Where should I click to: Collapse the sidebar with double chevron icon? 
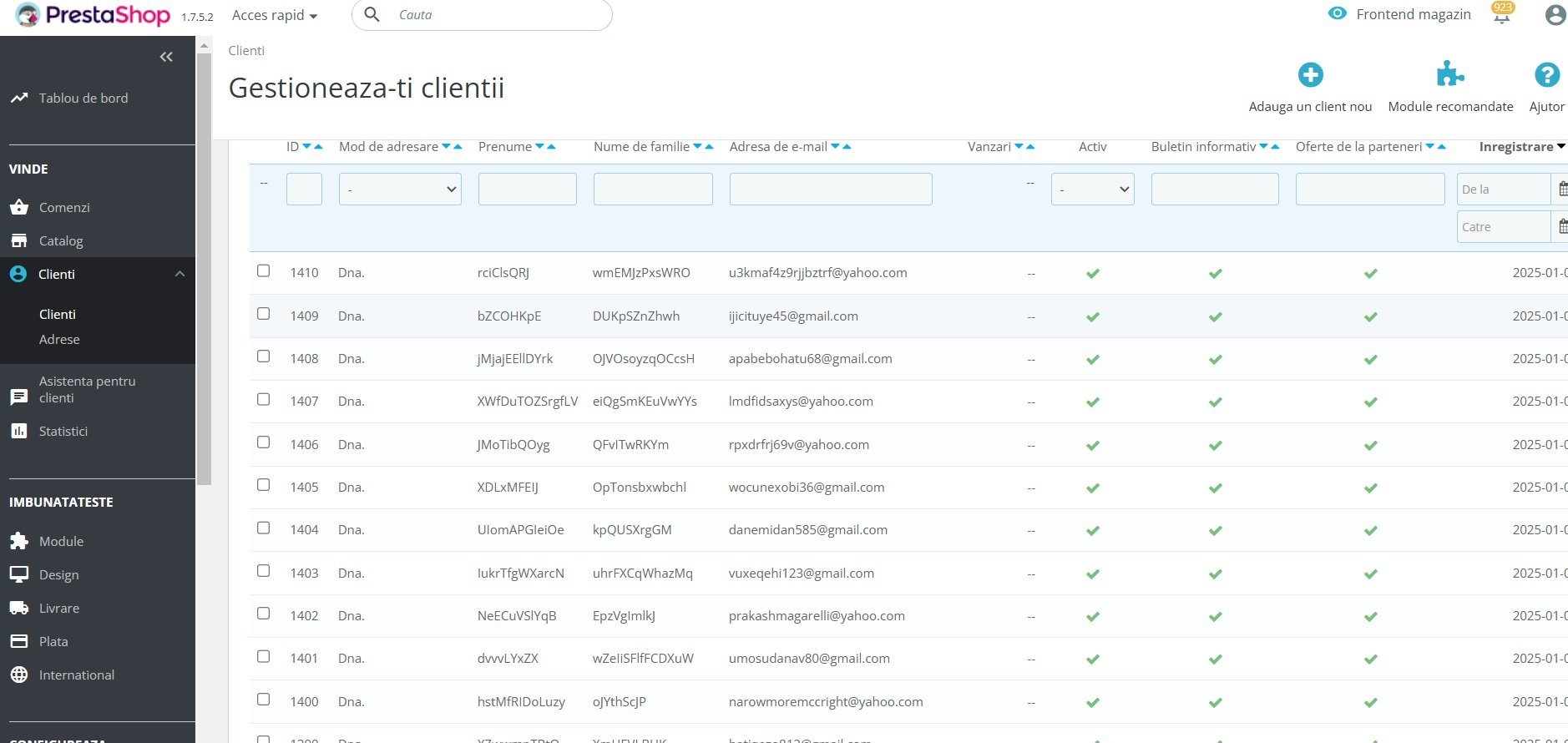click(x=166, y=57)
